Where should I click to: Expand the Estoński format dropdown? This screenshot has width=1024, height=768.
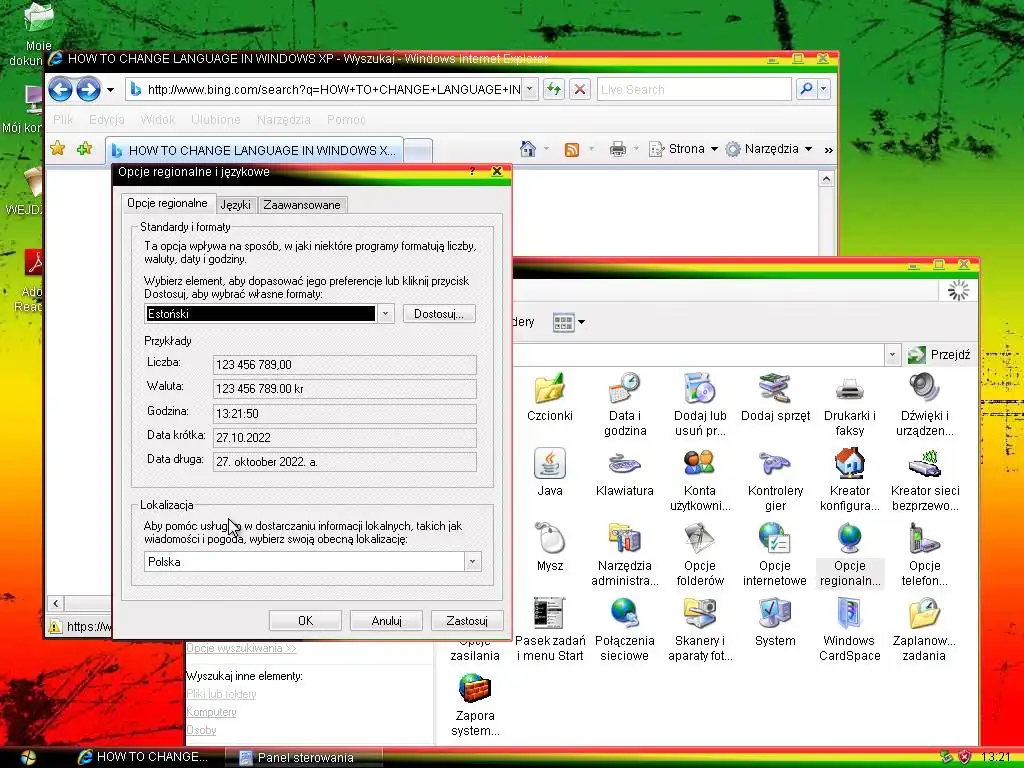point(385,313)
